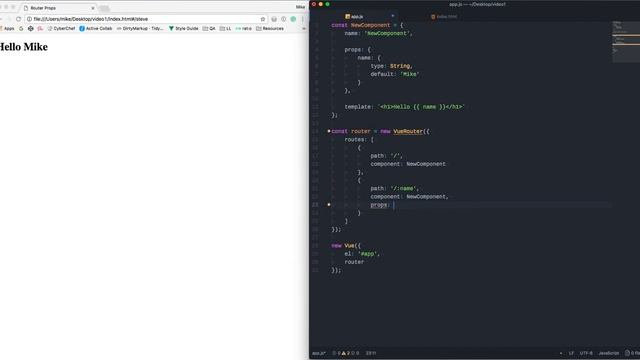Open linter warnings in the status bar
The height and width of the screenshot is (360, 640).
click(345, 353)
